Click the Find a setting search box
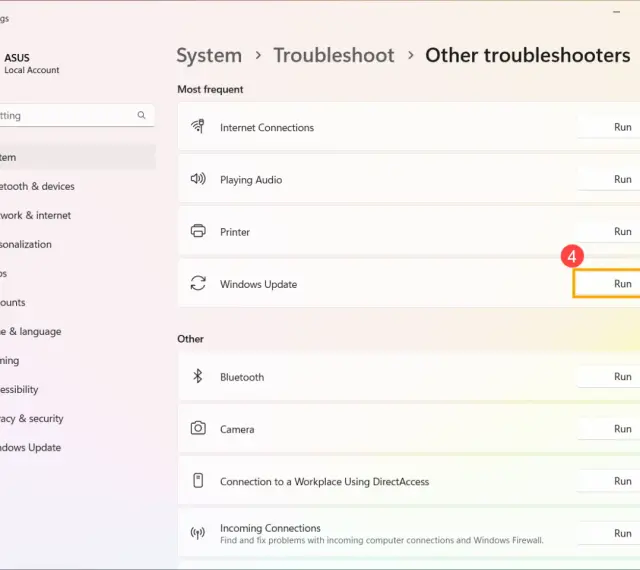 coord(77,115)
